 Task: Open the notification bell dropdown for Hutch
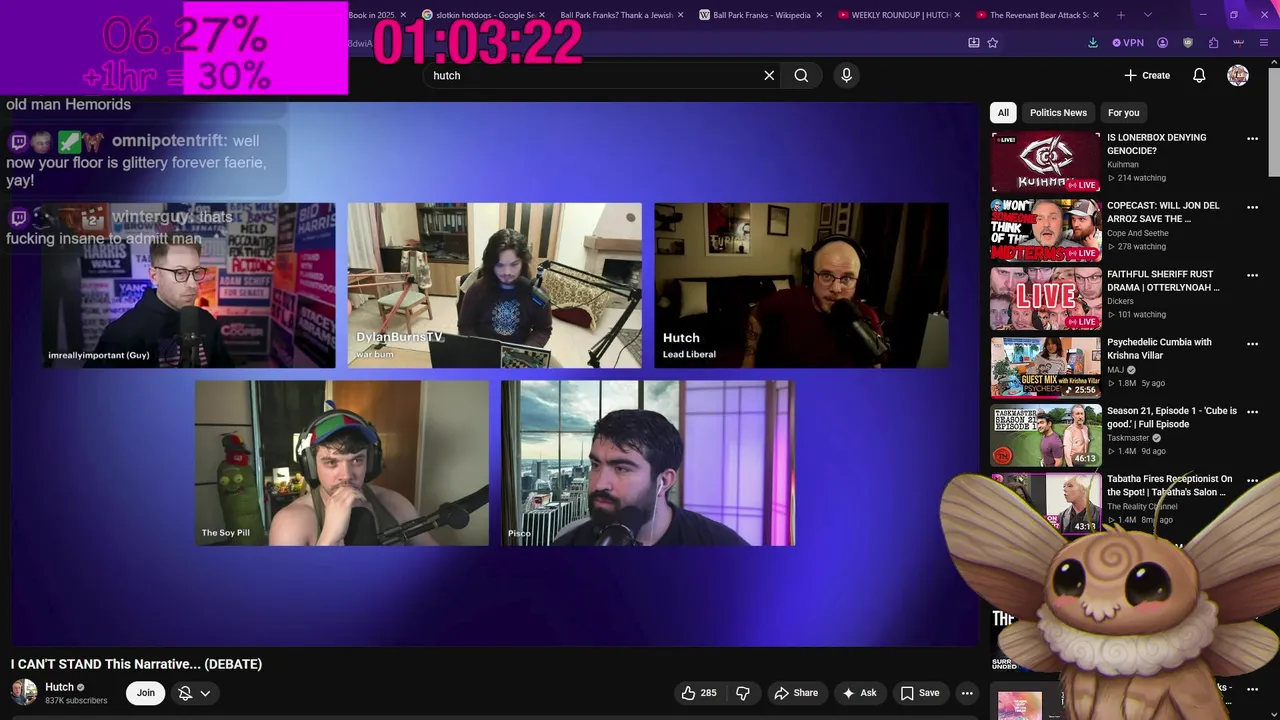pos(194,693)
